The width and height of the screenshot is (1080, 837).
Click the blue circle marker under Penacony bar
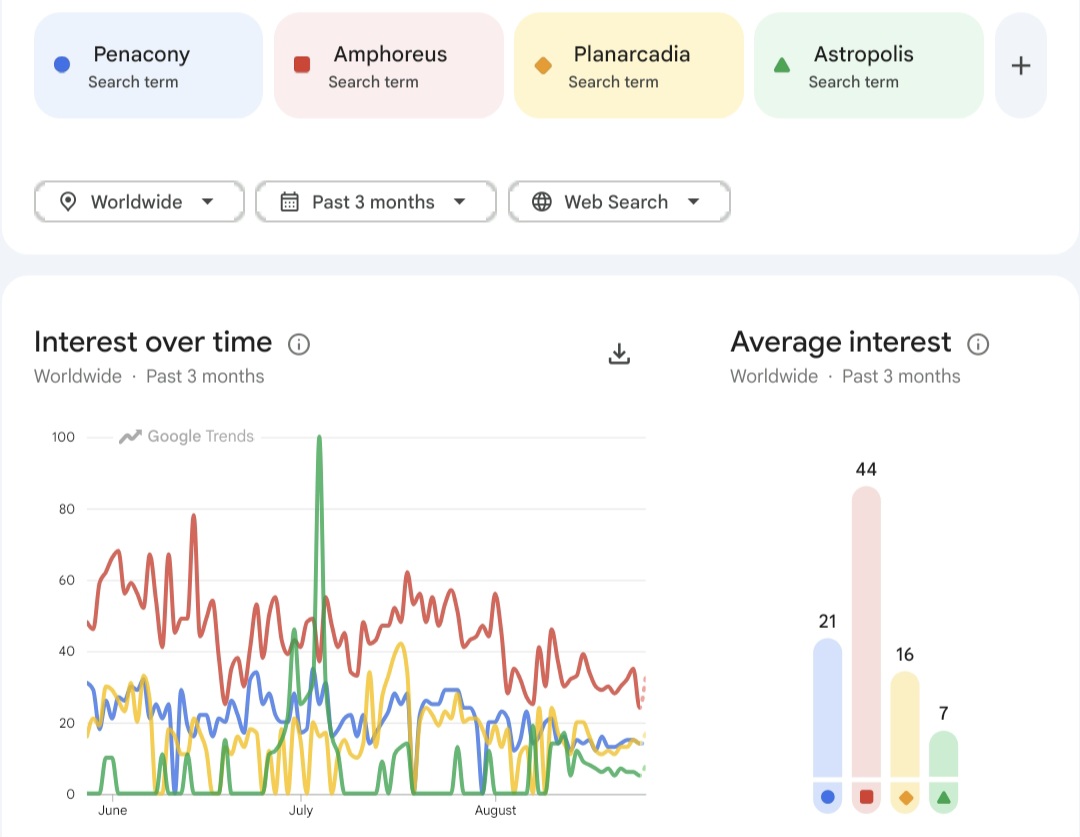pos(828,797)
